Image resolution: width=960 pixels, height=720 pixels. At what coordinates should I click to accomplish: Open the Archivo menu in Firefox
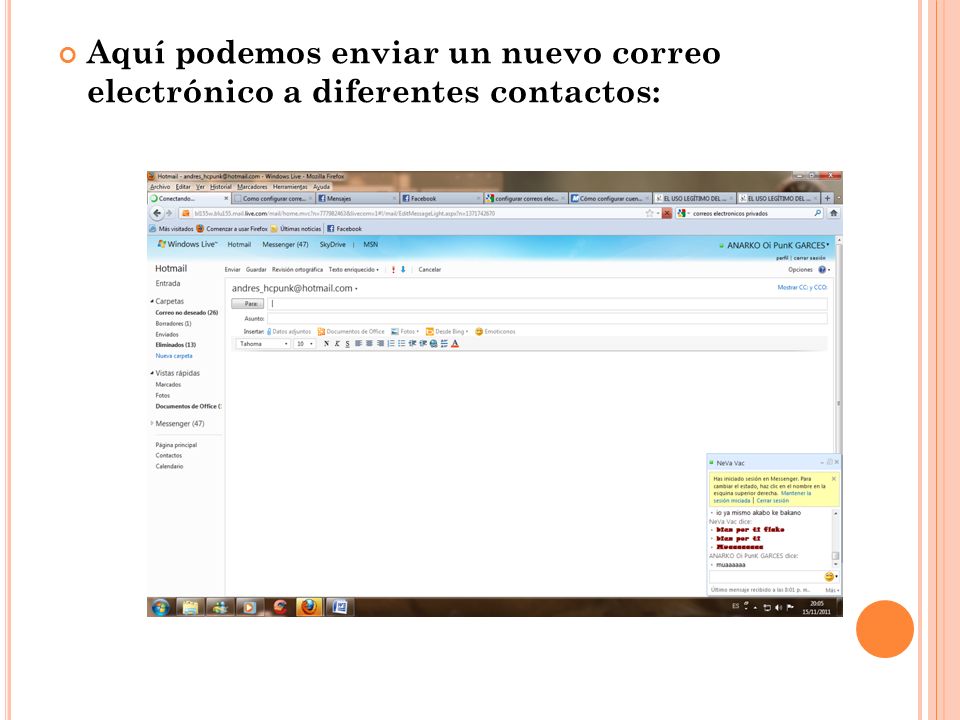(160, 187)
